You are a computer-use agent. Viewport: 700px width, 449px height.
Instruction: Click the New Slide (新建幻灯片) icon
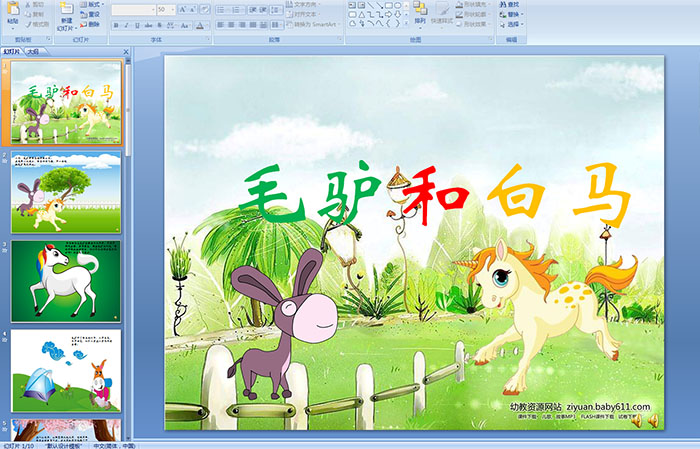[x=66, y=12]
